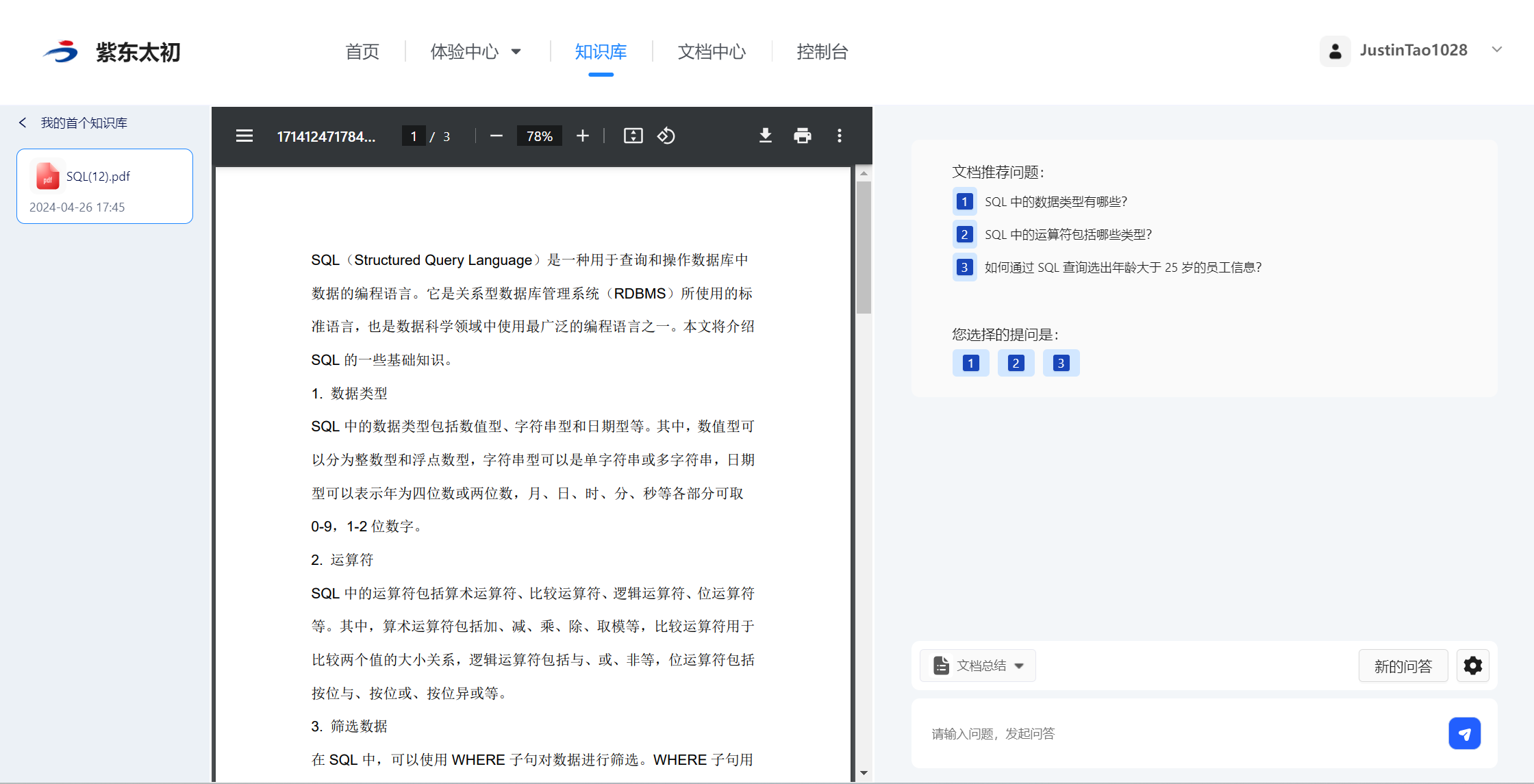The height and width of the screenshot is (784, 1534).
Task: Open the 文档中心 tab
Action: coord(712,52)
